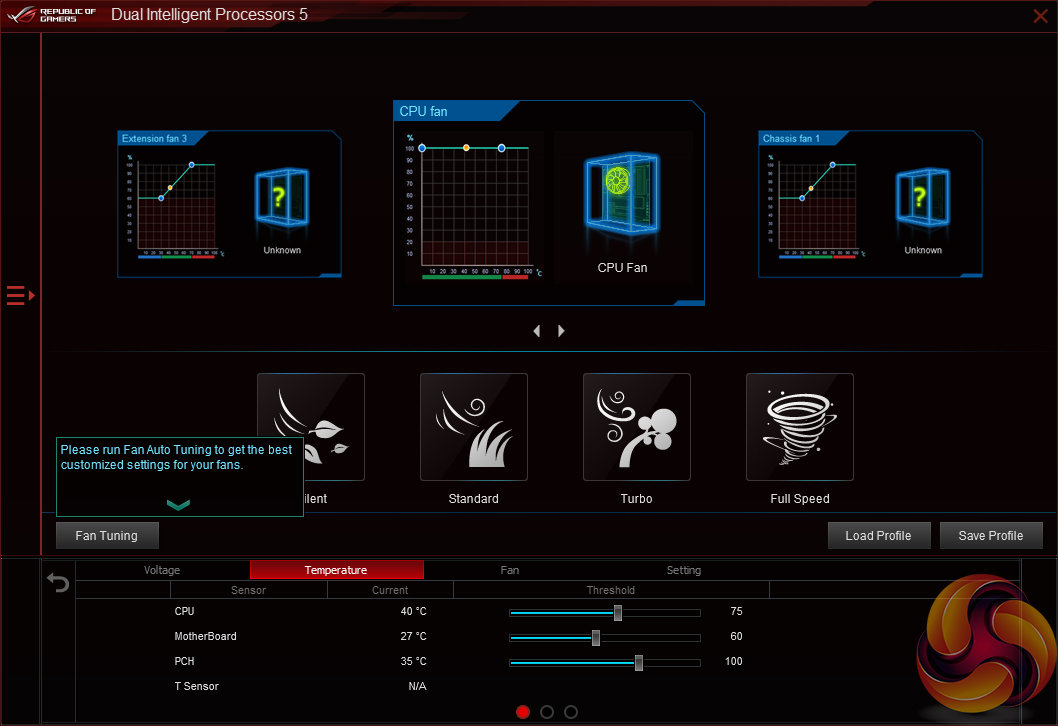Click Extension fan 3 Unknown chassis icon

281,198
